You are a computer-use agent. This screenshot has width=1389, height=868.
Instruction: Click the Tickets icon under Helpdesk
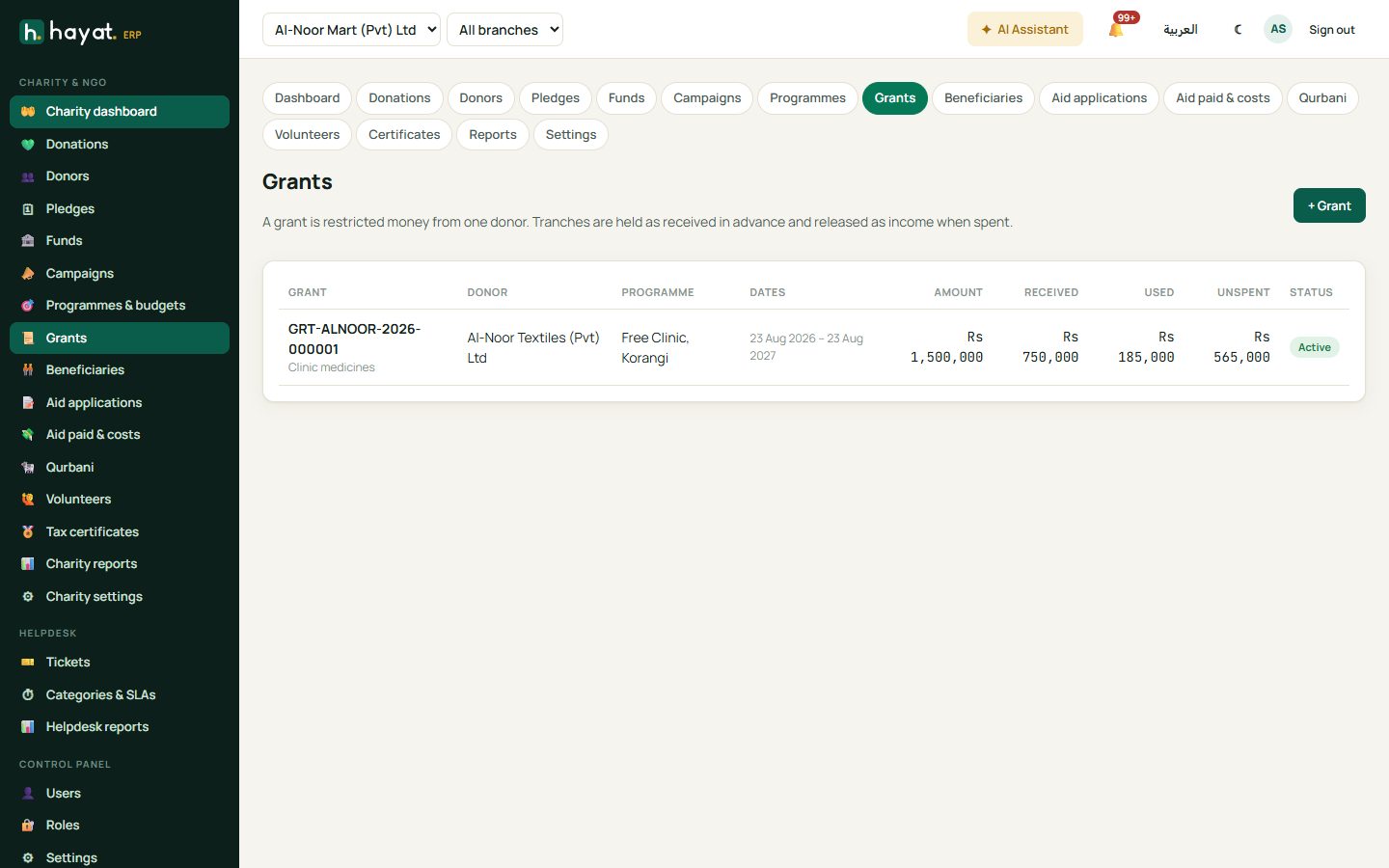(28, 663)
